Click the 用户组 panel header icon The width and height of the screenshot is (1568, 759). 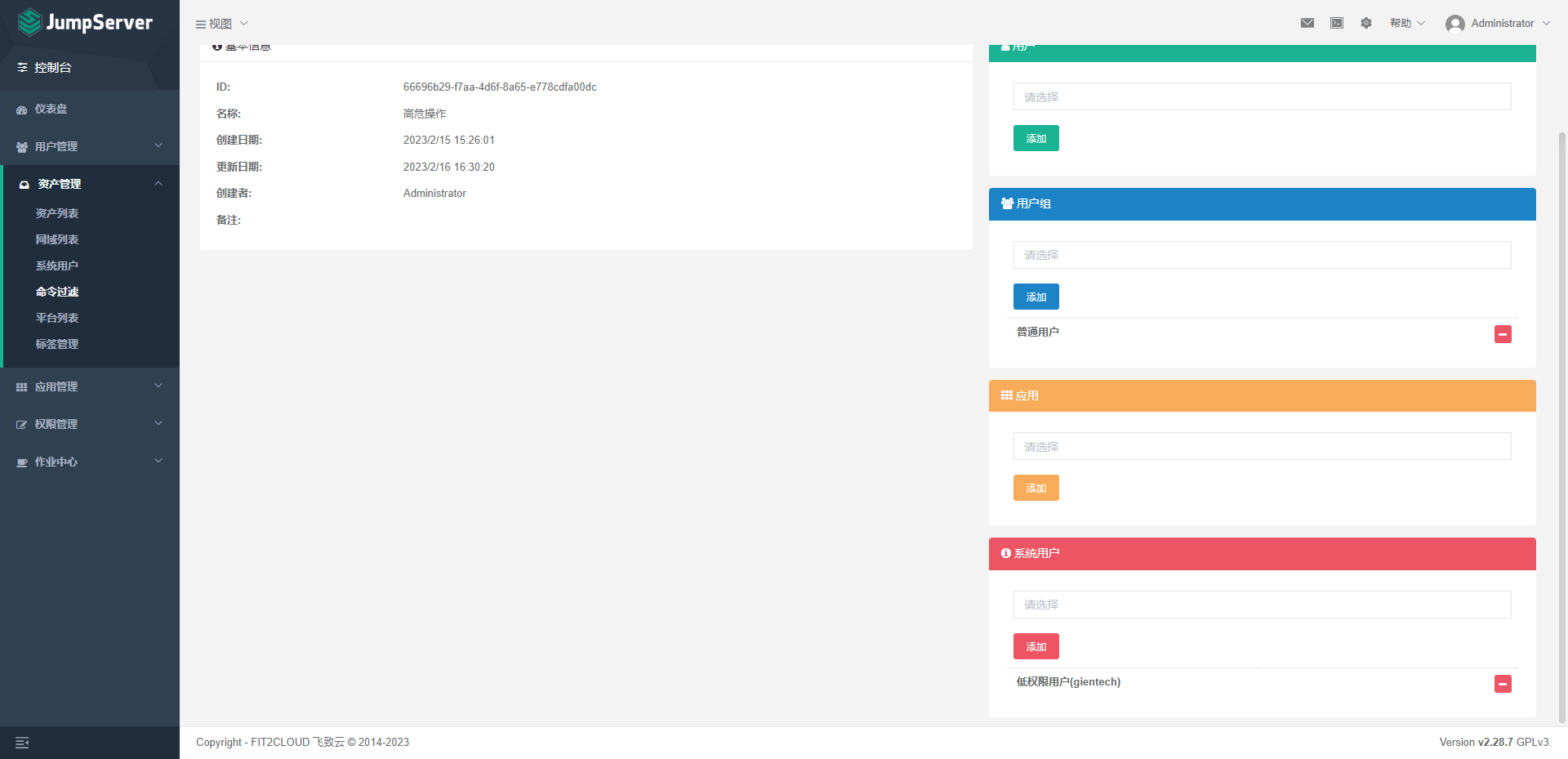click(1007, 203)
